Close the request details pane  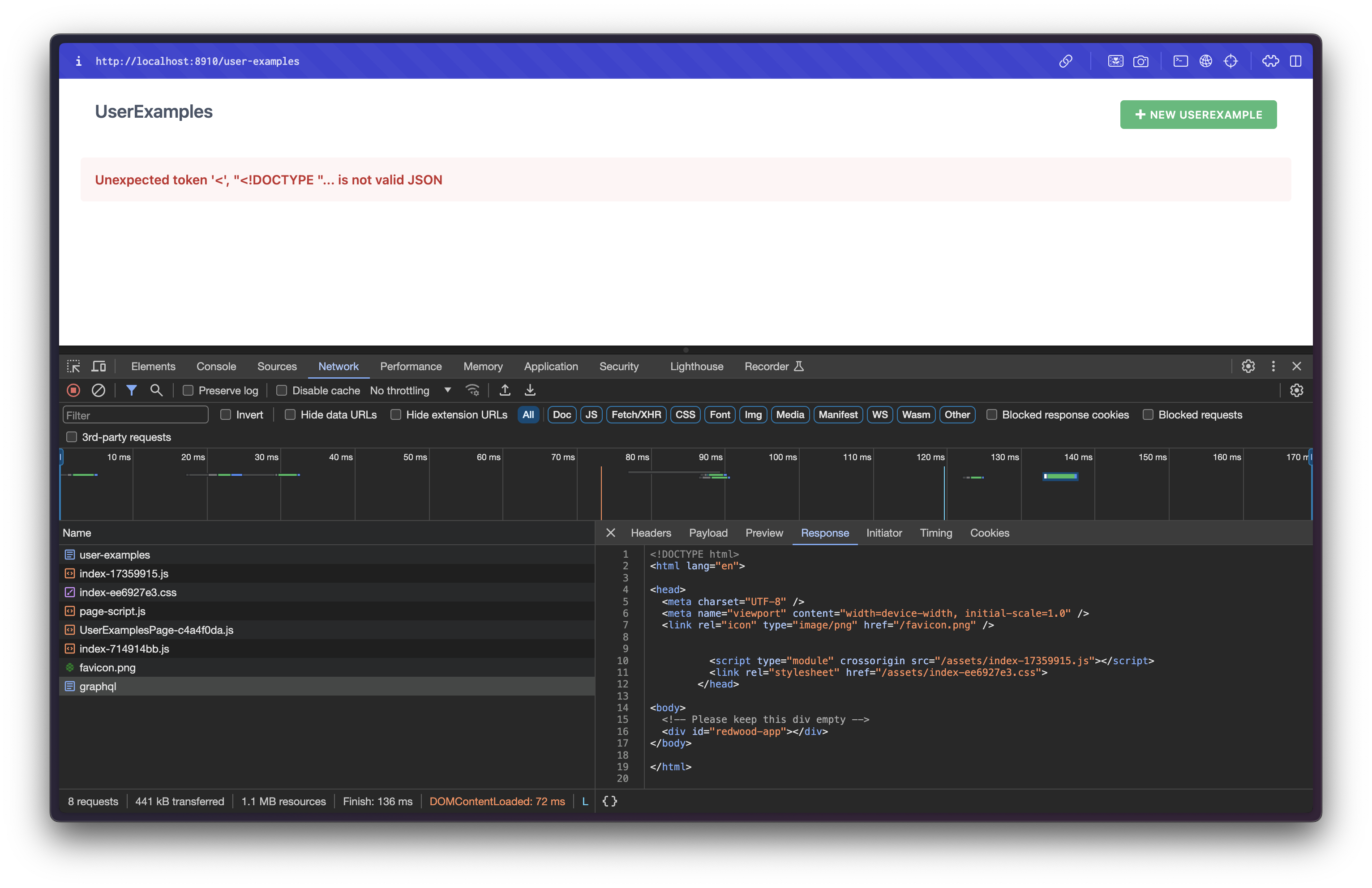(610, 533)
